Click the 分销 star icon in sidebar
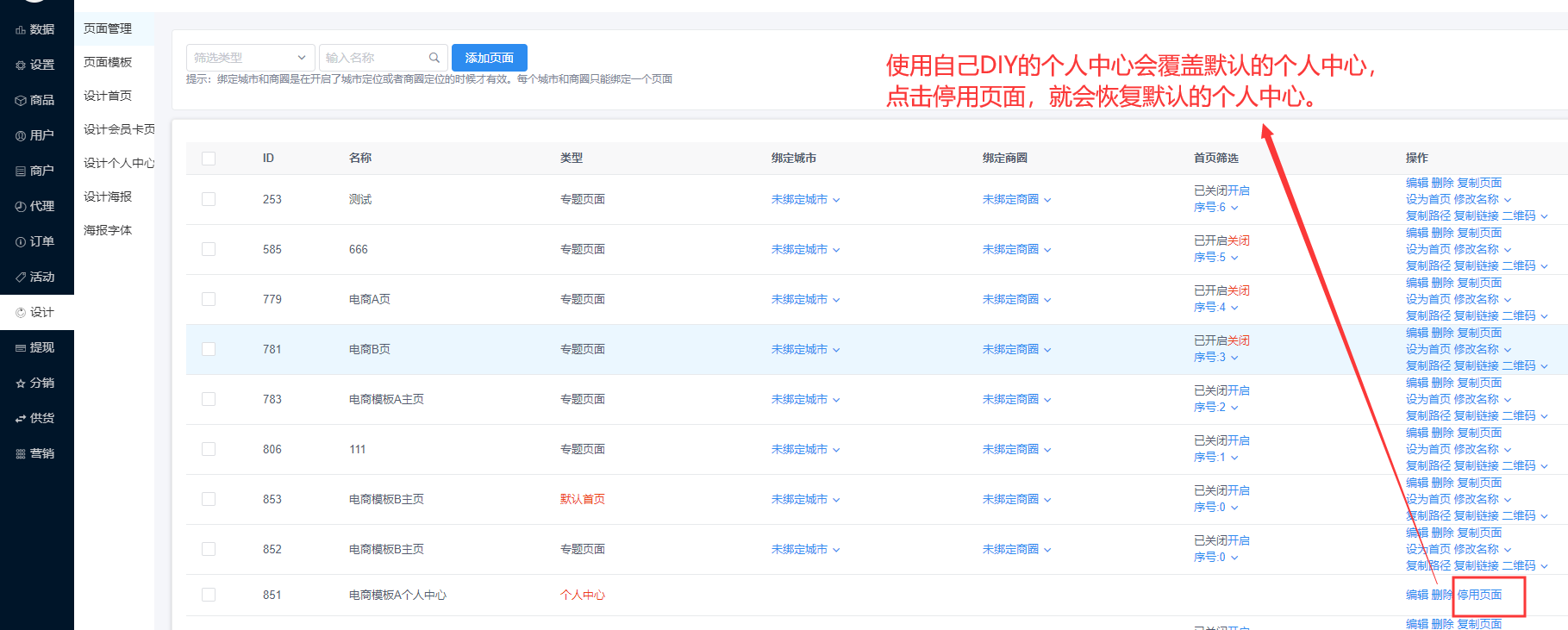The width and height of the screenshot is (1568, 630). 20,384
